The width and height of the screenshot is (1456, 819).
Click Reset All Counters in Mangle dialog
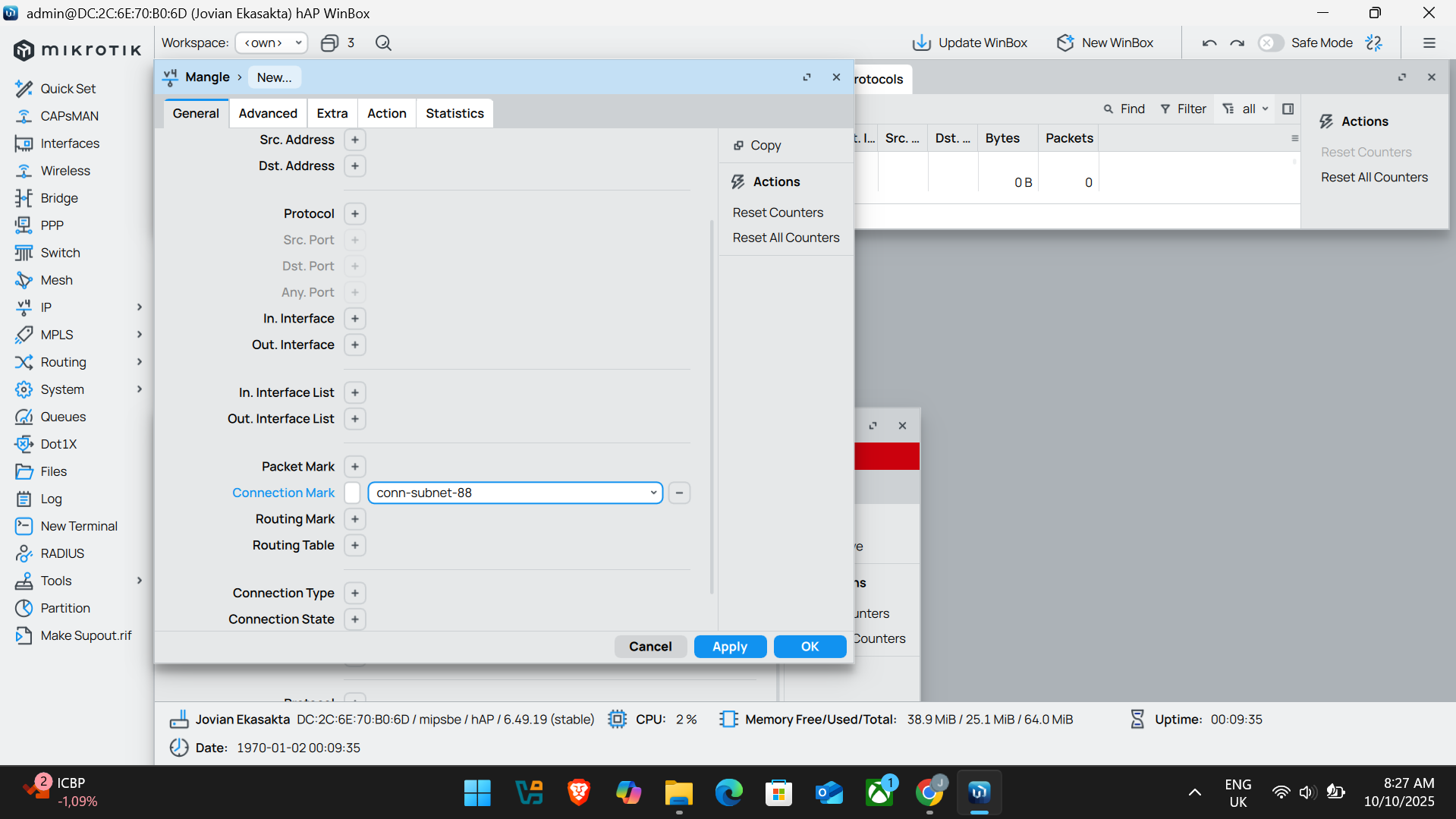click(786, 238)
